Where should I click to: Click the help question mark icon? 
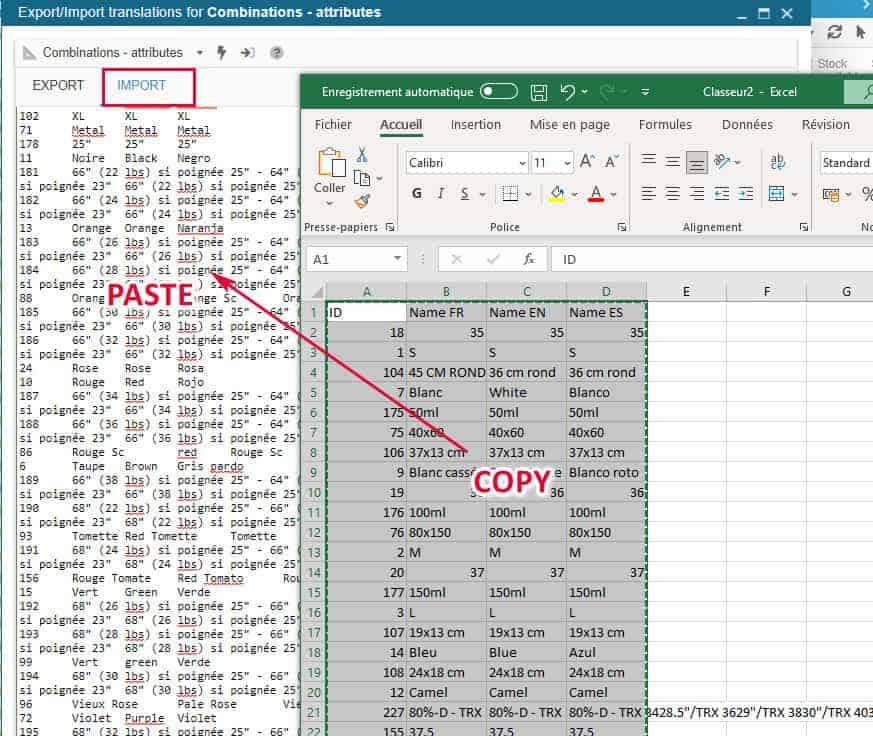click(x=277, y=52)
